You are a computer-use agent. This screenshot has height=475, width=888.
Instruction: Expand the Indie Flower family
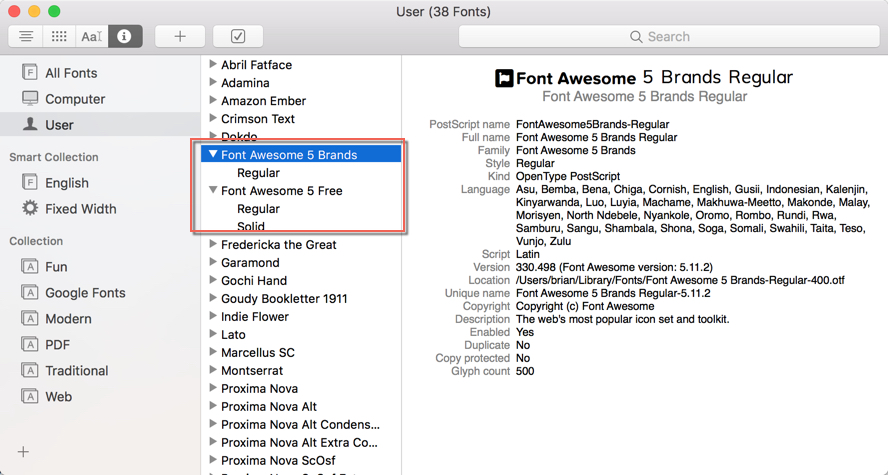[x=213, y=316]
